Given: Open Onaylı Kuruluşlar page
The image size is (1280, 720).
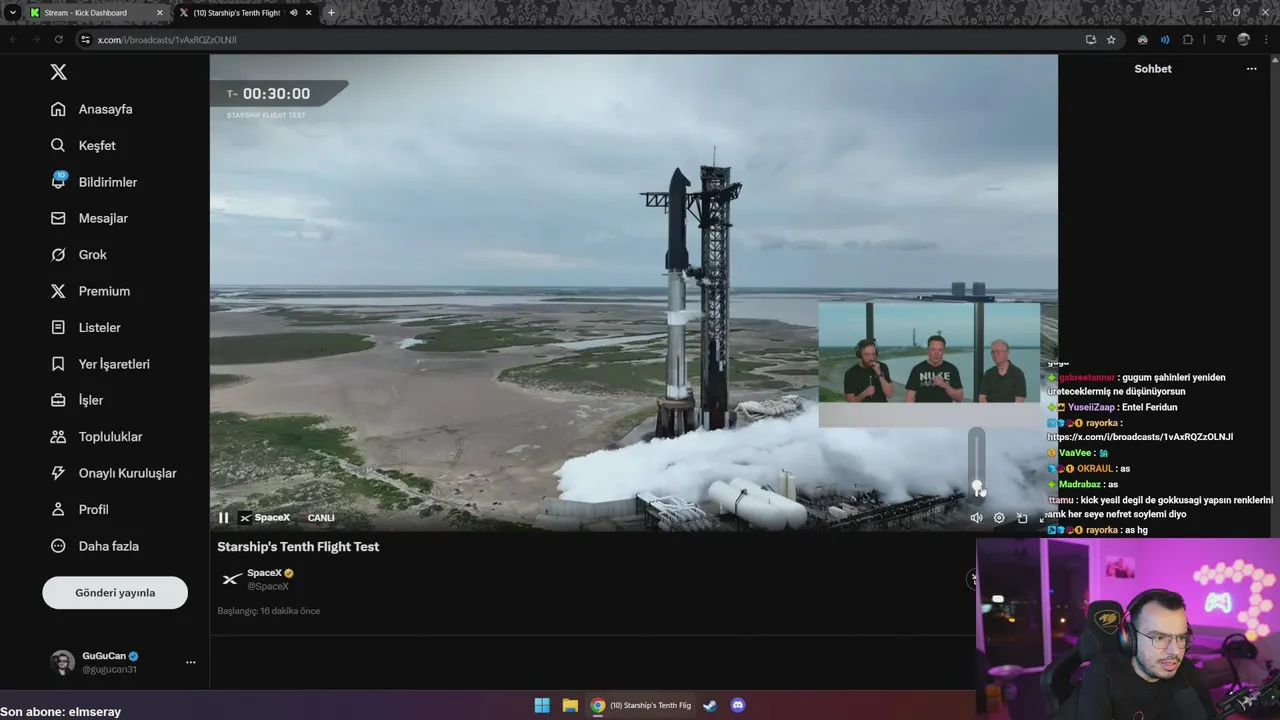Looking at the screenshot, I should click(x=113, y=473).
